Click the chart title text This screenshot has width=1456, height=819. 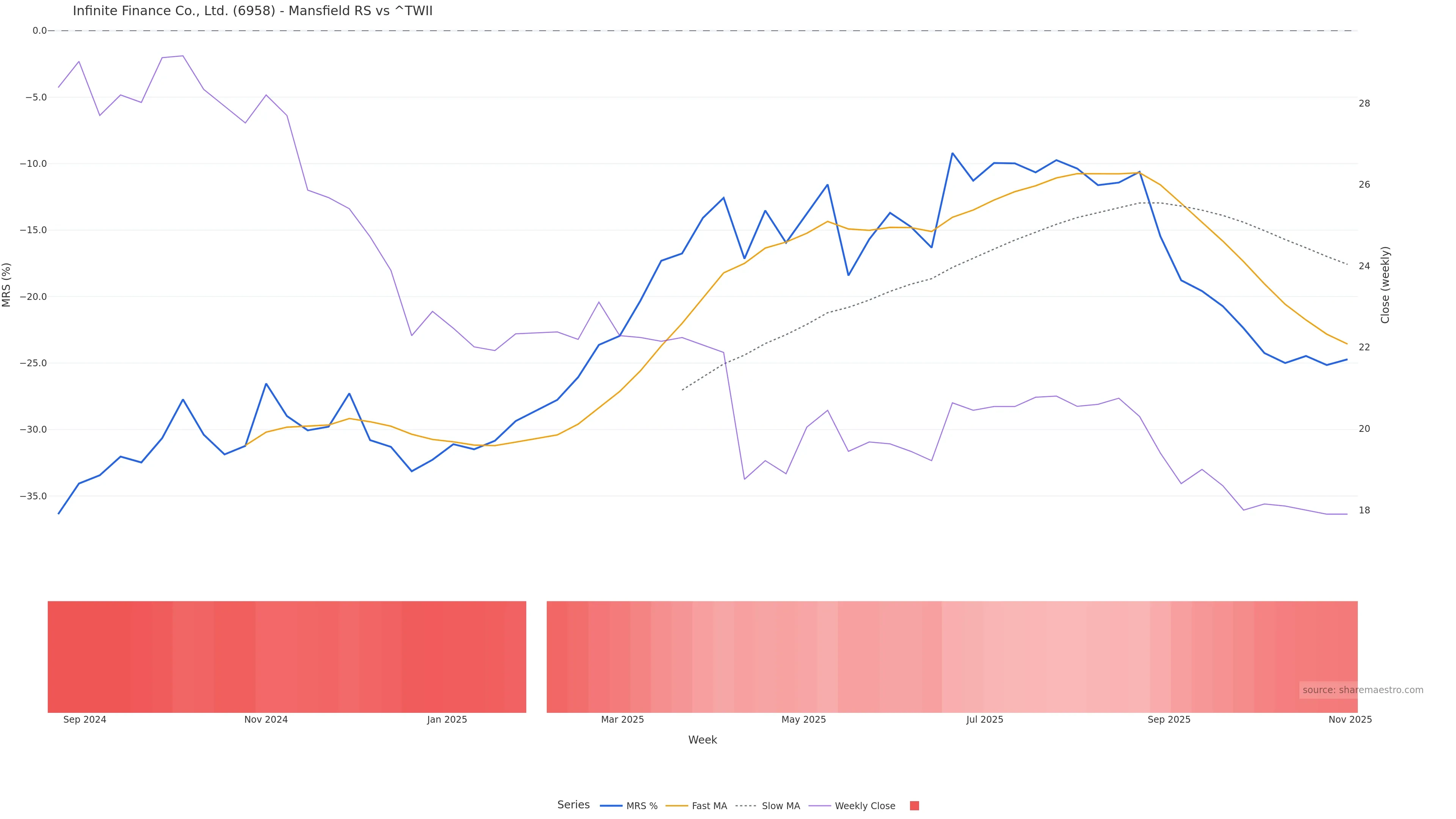(x=253, y=11)
